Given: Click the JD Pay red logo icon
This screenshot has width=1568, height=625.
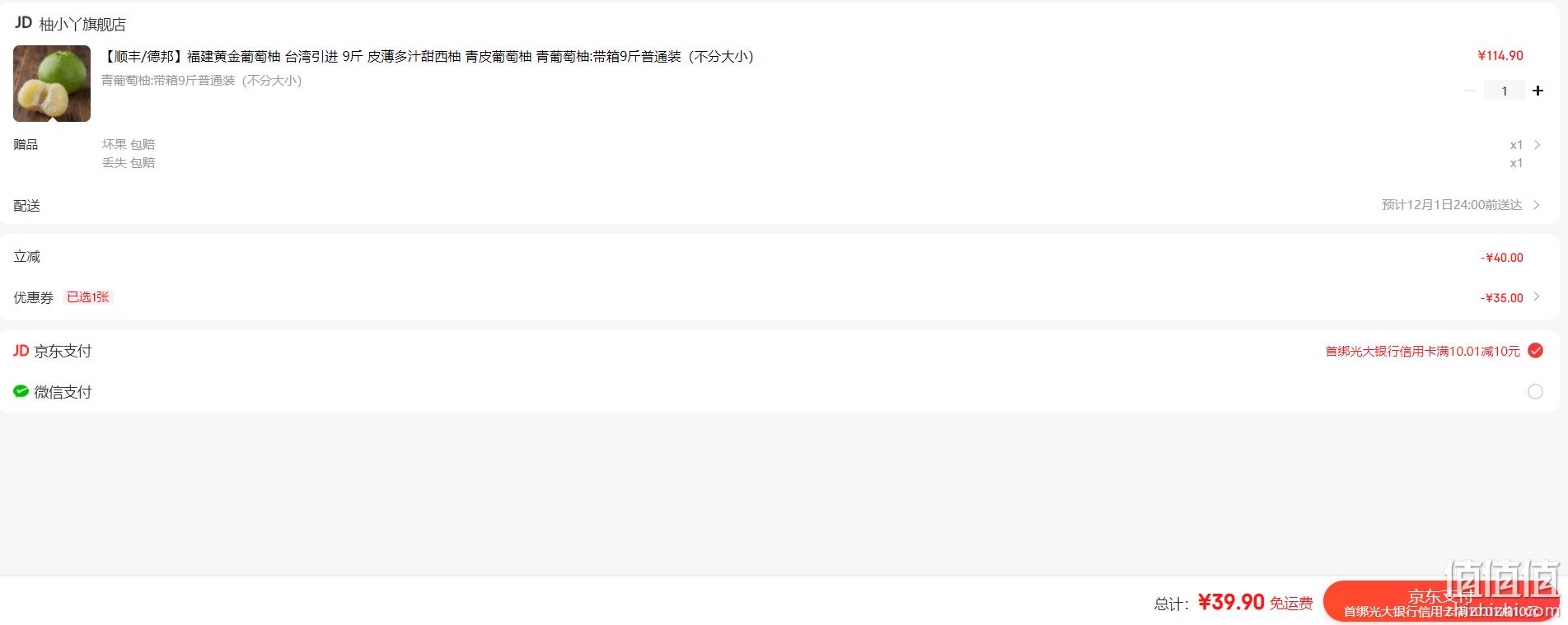Looking at the screenshot, I should (21, 351).
